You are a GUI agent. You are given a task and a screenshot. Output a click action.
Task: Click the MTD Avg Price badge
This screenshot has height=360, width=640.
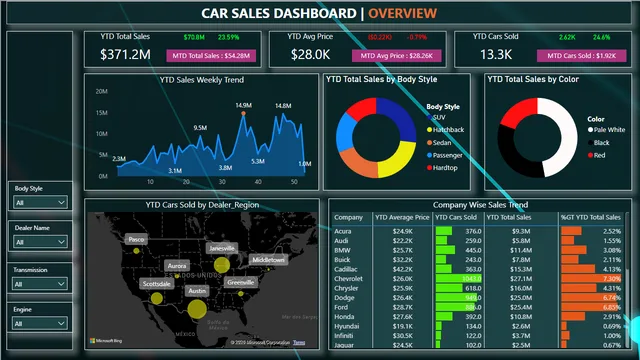(396, 56)
